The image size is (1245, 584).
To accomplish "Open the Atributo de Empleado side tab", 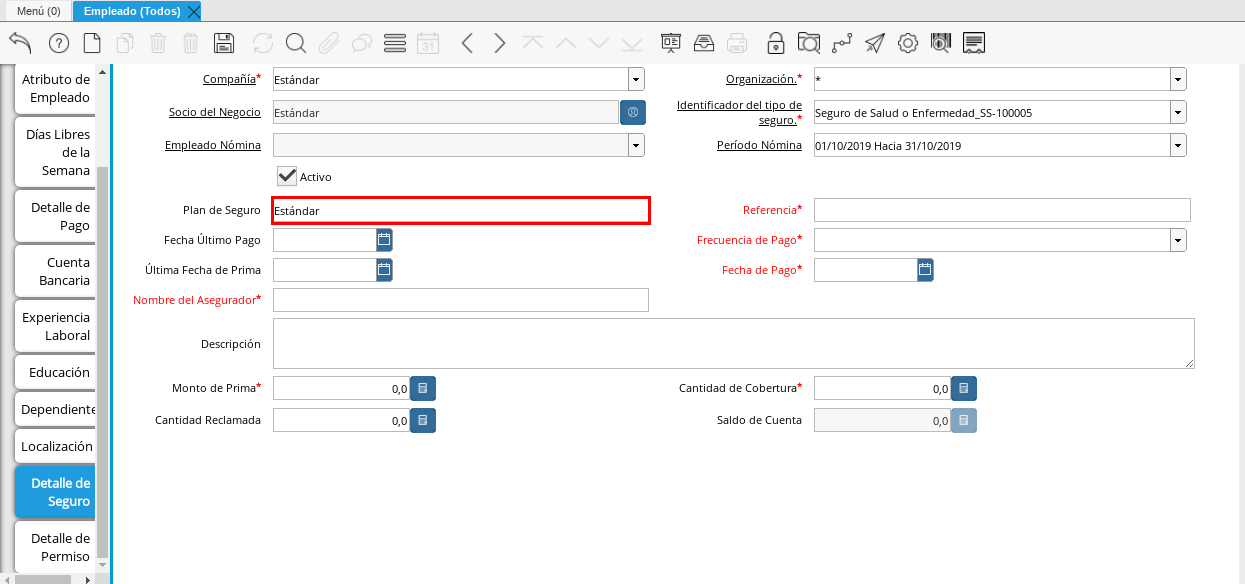I will (55, 88).
